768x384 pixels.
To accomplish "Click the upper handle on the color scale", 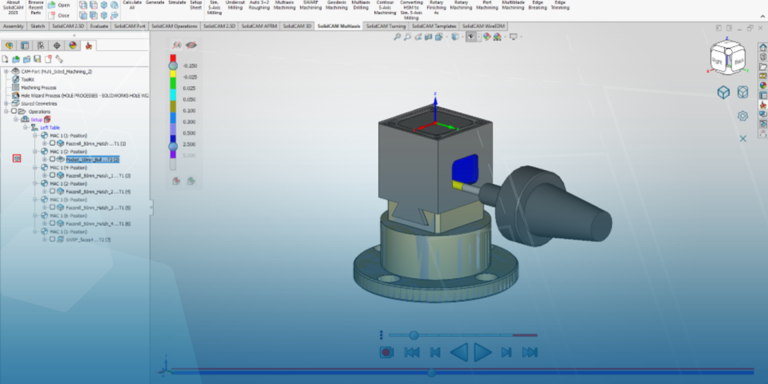I will [x=173, y=65].
